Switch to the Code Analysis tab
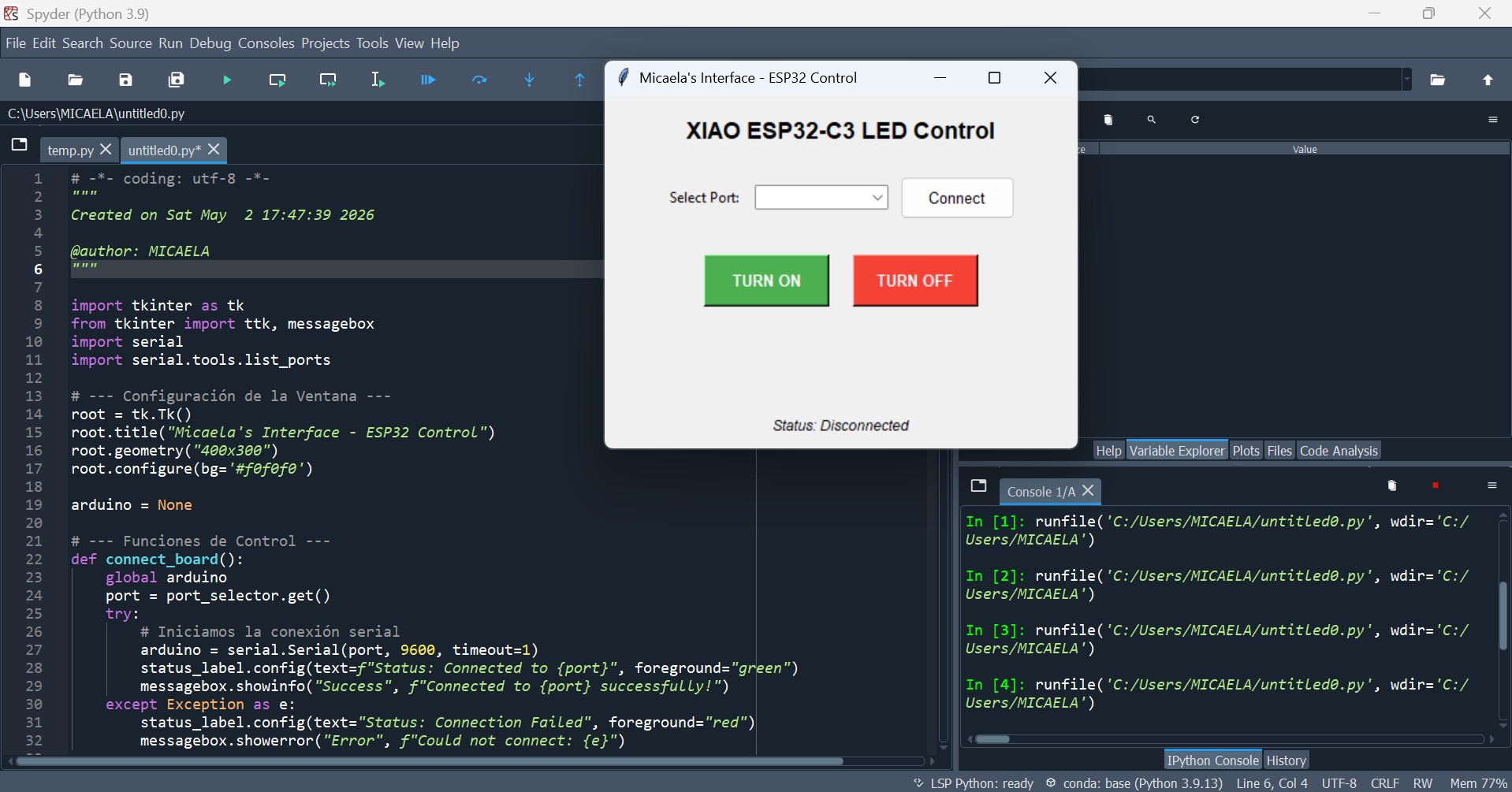The height and width of the screenshot is (792, 1512). (1339, 451)
